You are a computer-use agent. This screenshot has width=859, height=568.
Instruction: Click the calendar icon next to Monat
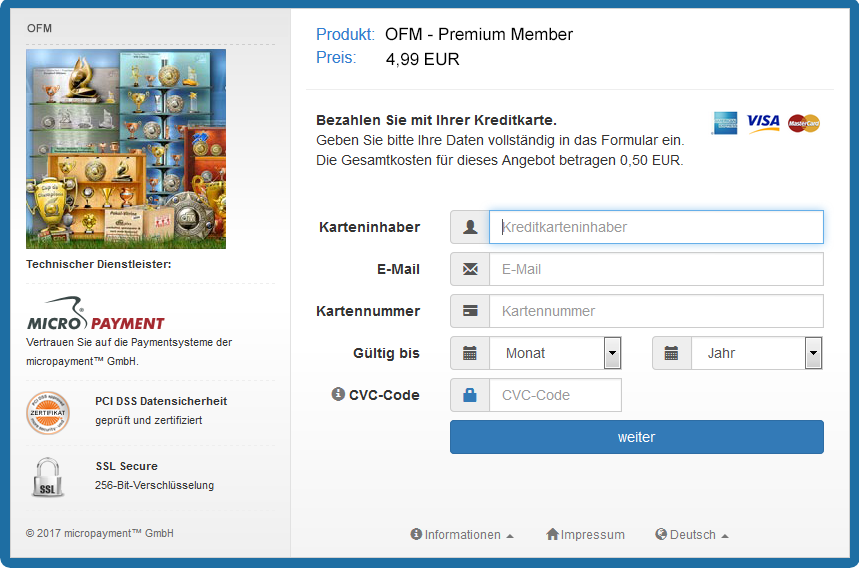coord(470,353)
